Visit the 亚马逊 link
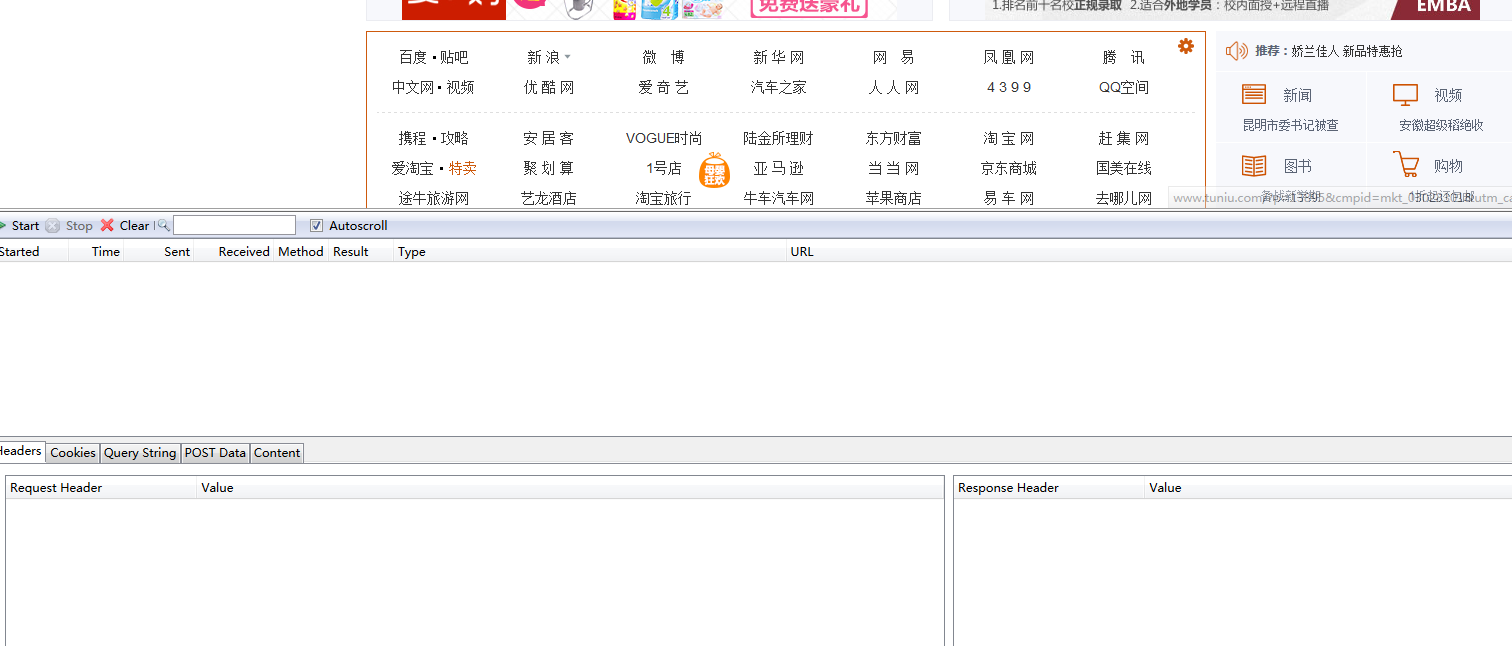This screenshot has width=1512, height=646. point(778,168)
